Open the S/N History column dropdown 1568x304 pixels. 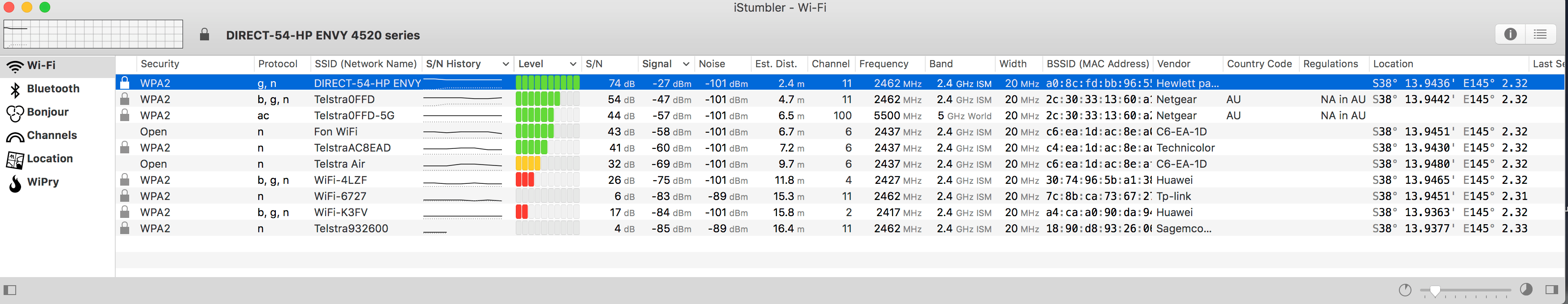point(505,64)
